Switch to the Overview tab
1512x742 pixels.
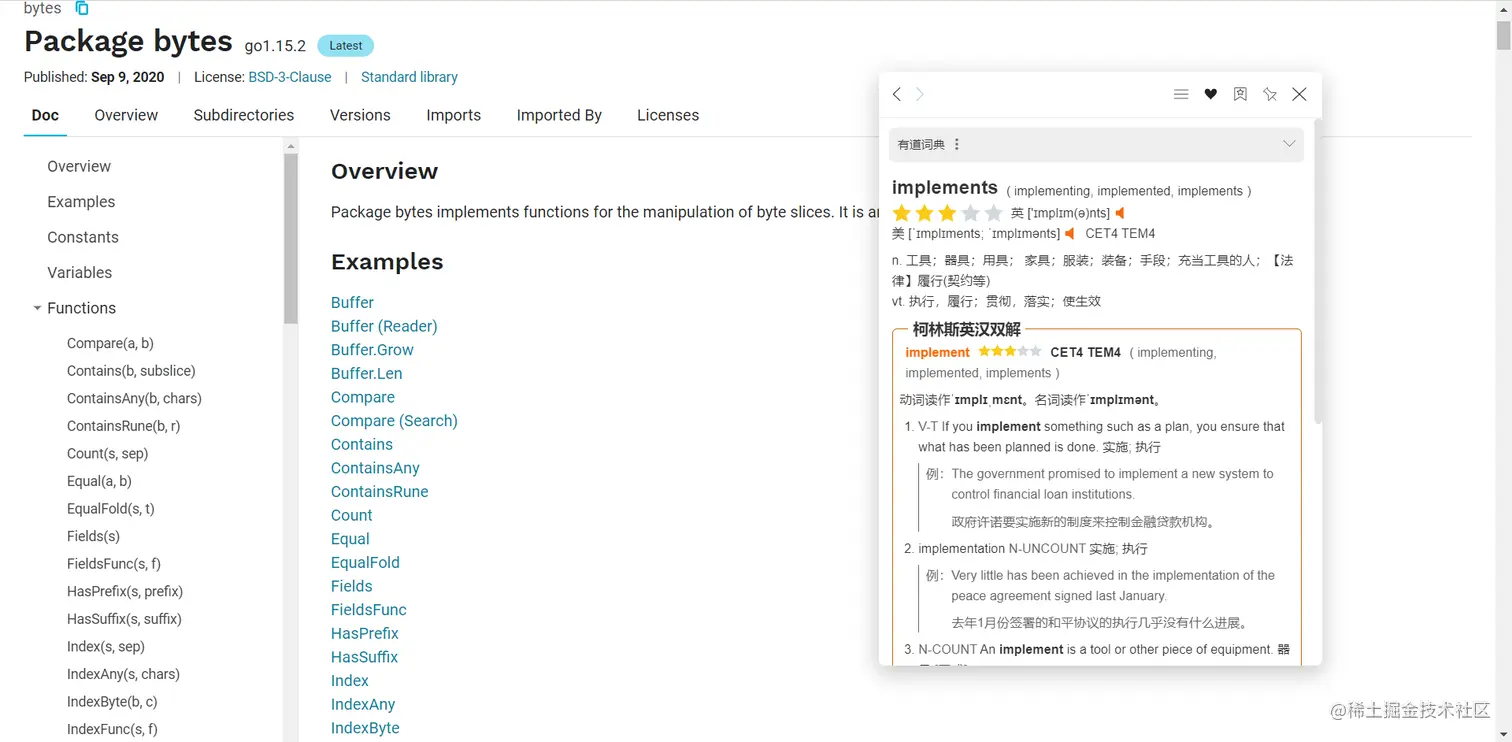(126, 115)
